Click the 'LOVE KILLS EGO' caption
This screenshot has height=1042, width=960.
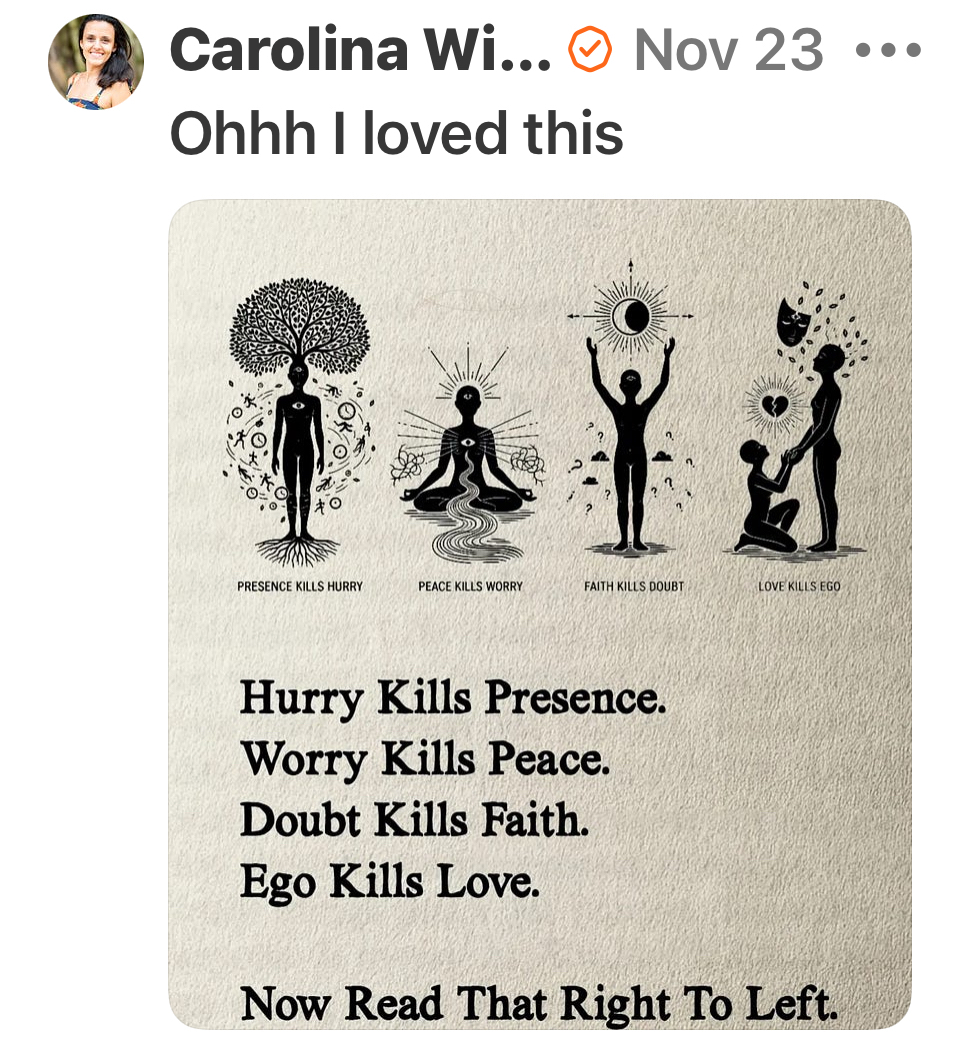coord(799,586)
